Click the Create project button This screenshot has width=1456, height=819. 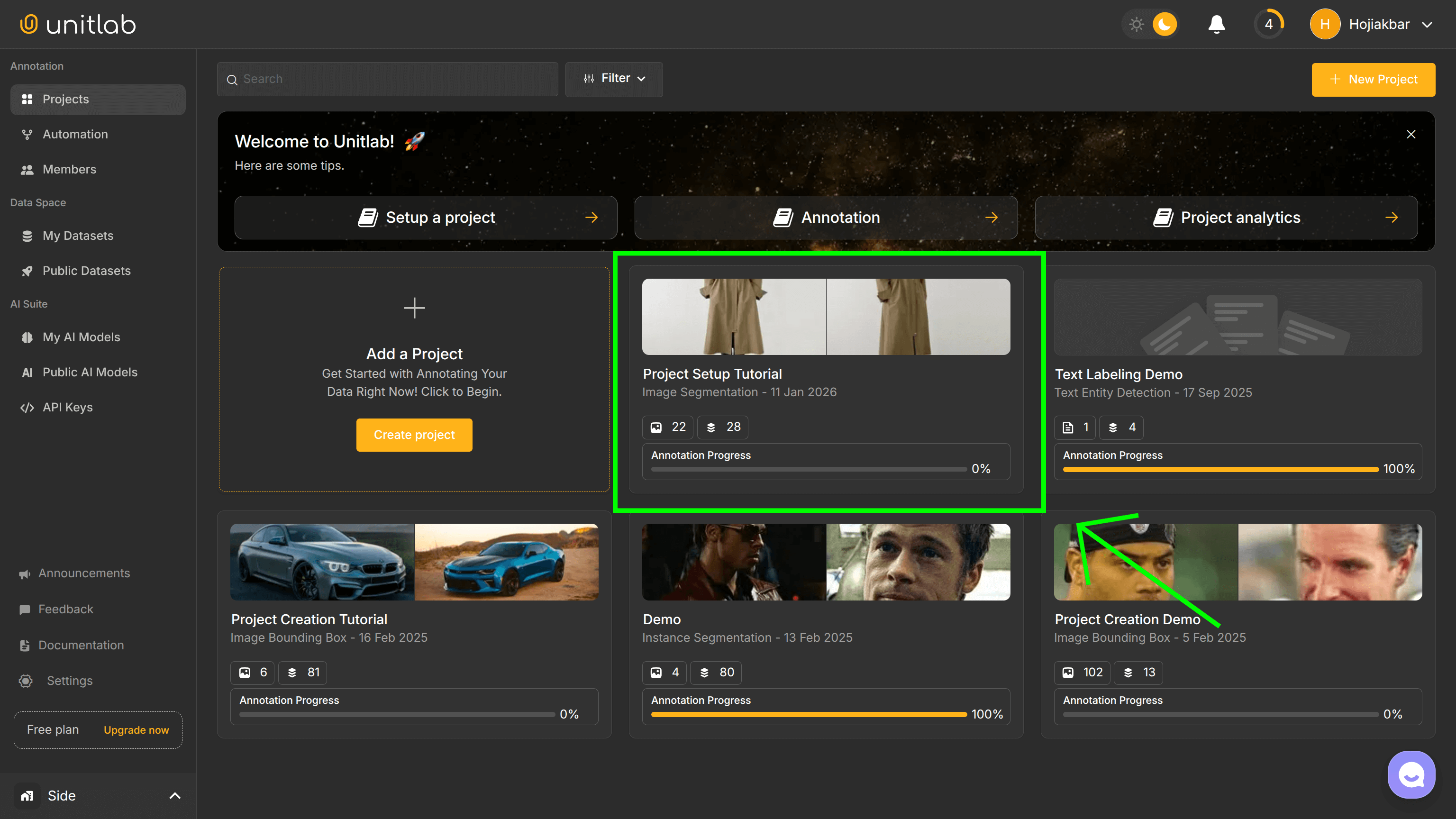(414, 435)
